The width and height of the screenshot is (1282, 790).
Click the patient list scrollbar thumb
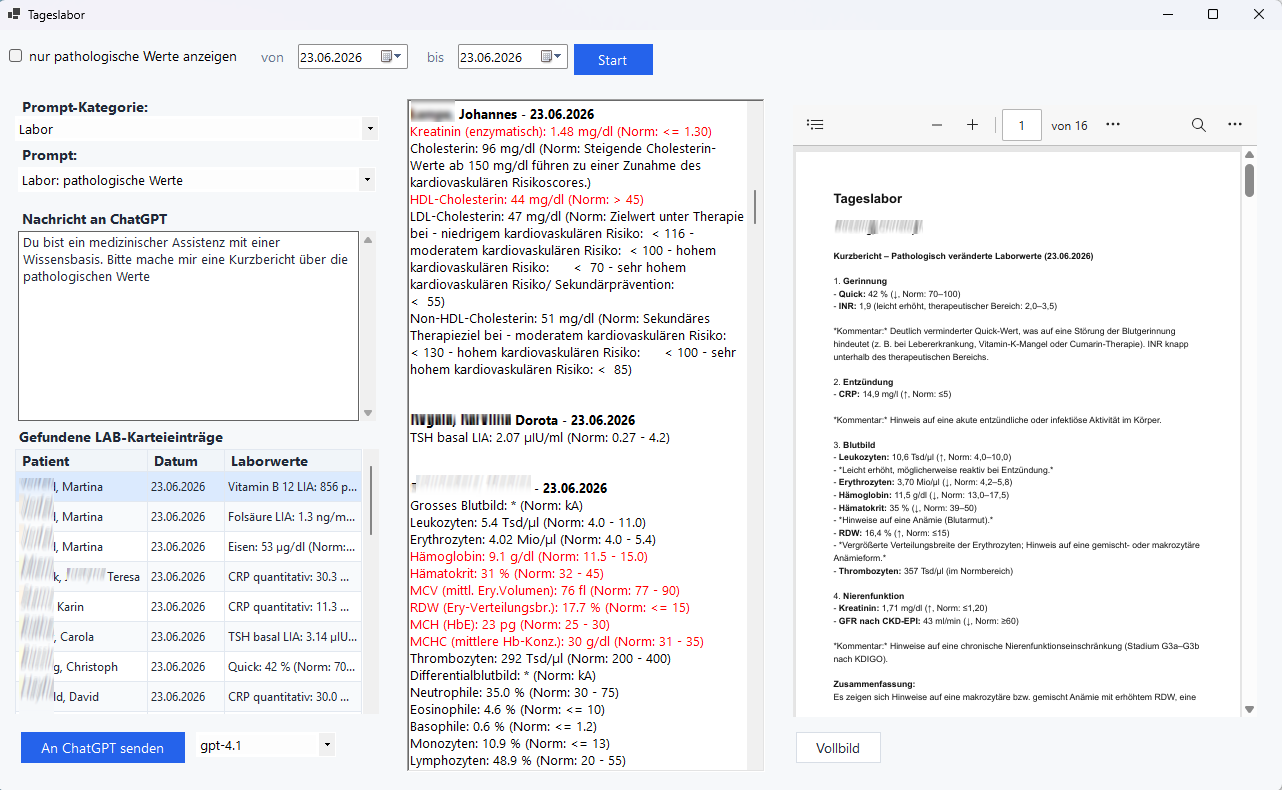[x=371, y=500]
